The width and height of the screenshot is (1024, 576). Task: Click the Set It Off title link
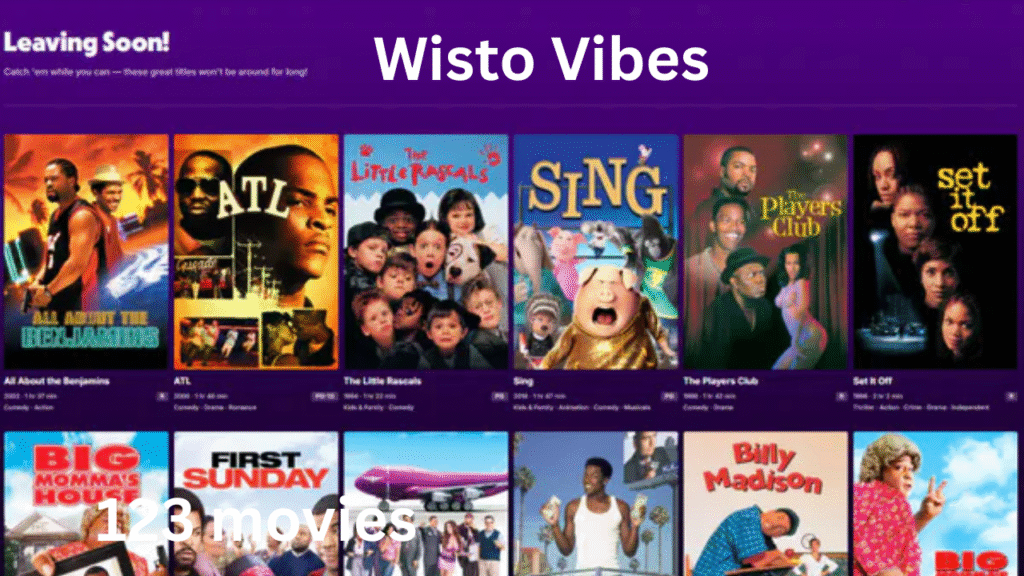tap(872, 381)
